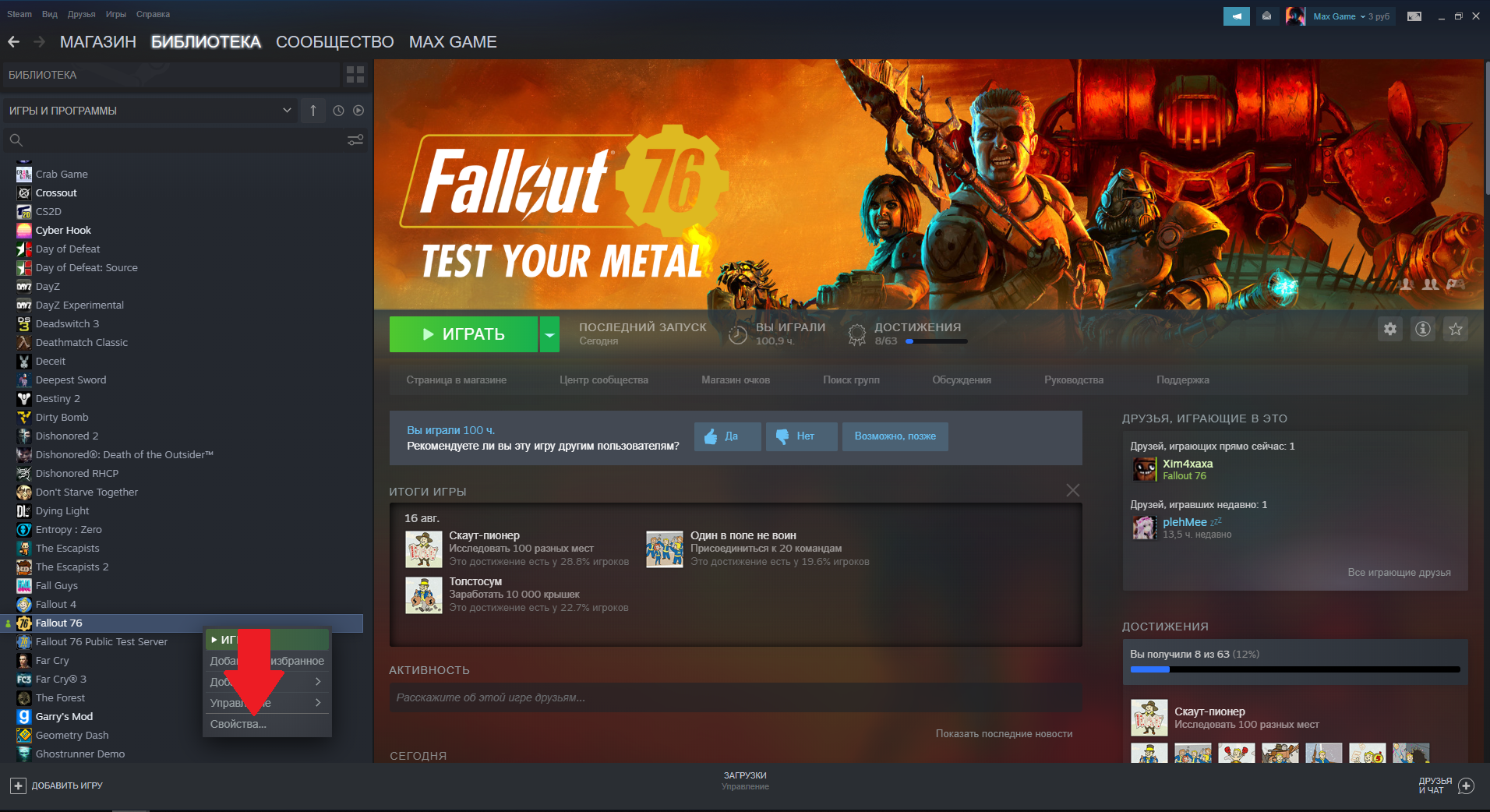Image resolution: width=1490 pixels, height=812 pixels.
Task: Click the Crossout game icon
Action: pos(24,193)
